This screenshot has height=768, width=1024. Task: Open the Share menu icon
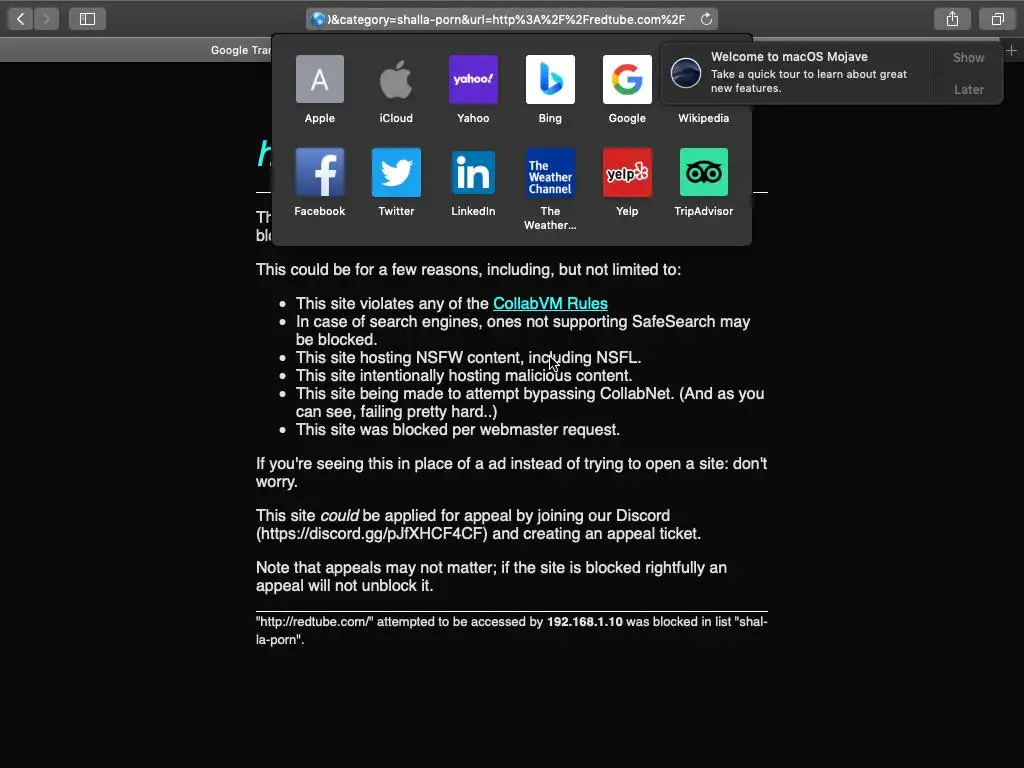pos(952,19)
